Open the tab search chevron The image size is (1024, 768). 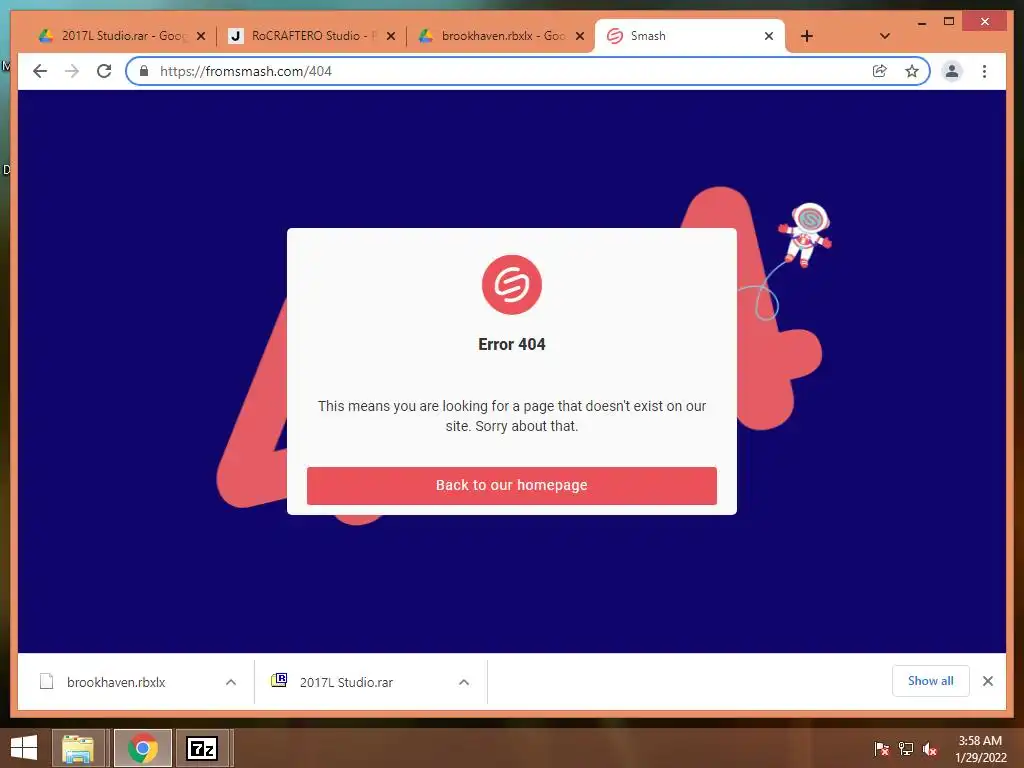pyautogui.click(x=884, y=36)
